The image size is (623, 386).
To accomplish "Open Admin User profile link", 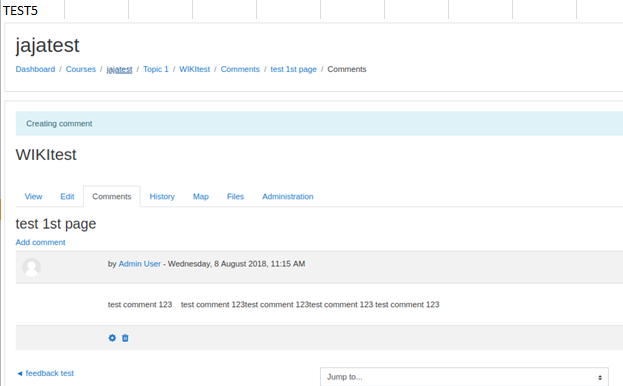I will click(139, 264).
